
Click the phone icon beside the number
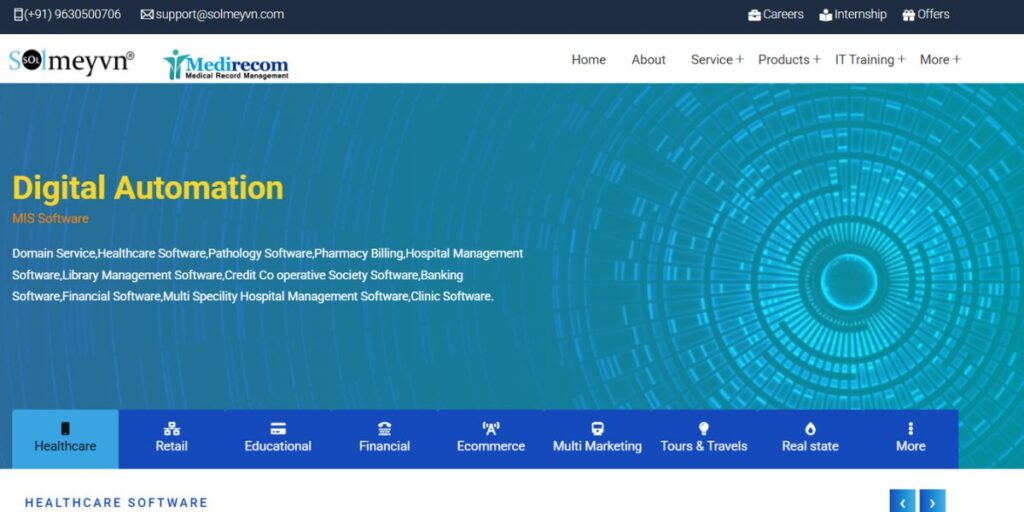tap(18, 15)
